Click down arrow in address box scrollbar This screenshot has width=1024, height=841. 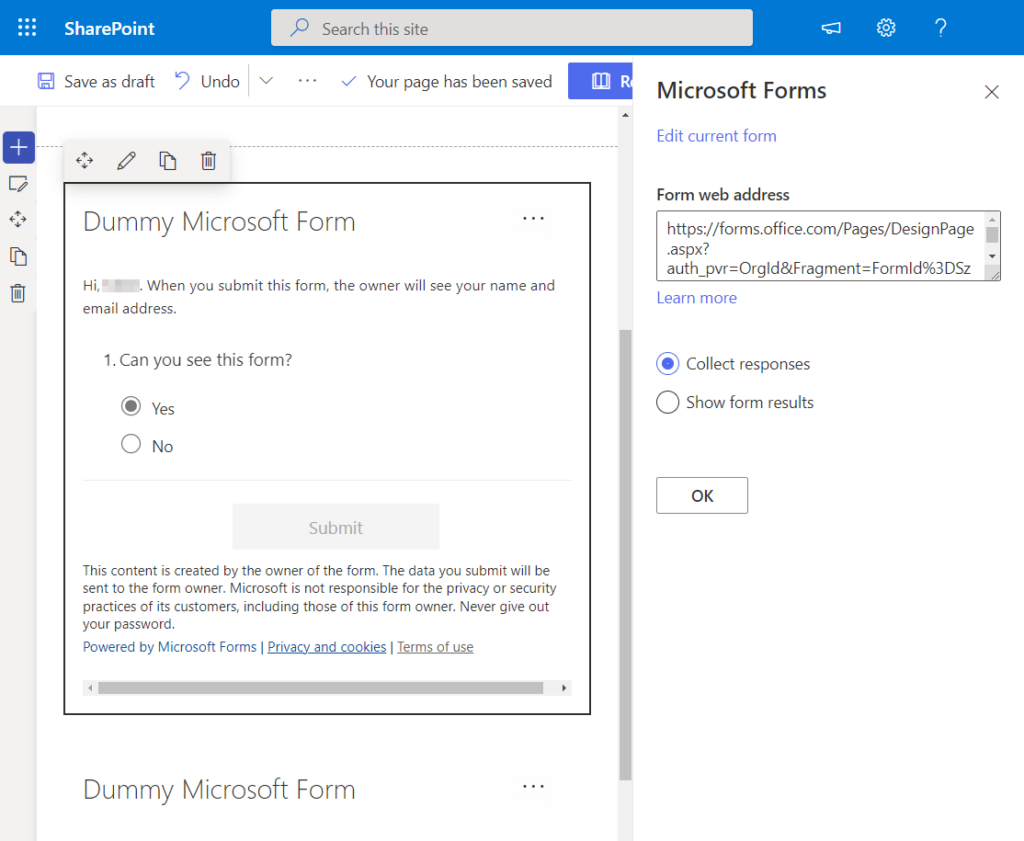(x=992, y=256)
